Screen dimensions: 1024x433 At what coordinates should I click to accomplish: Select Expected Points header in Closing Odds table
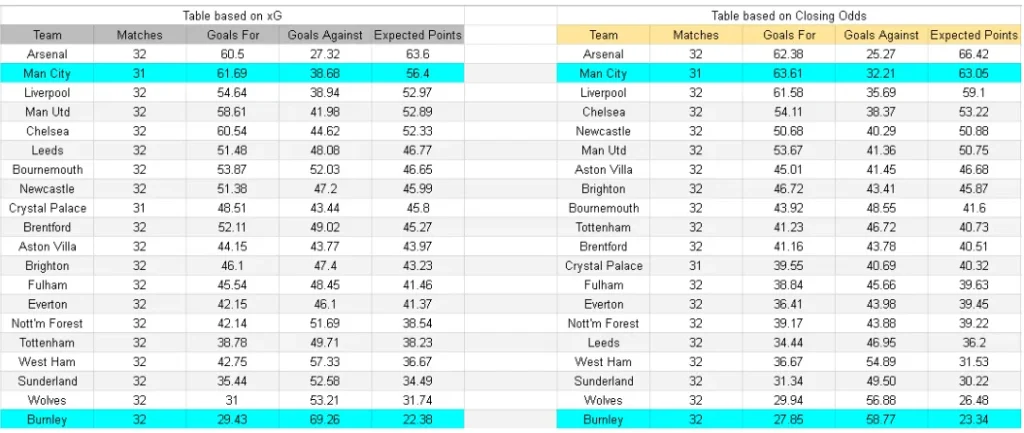click(x=973, y=35)
